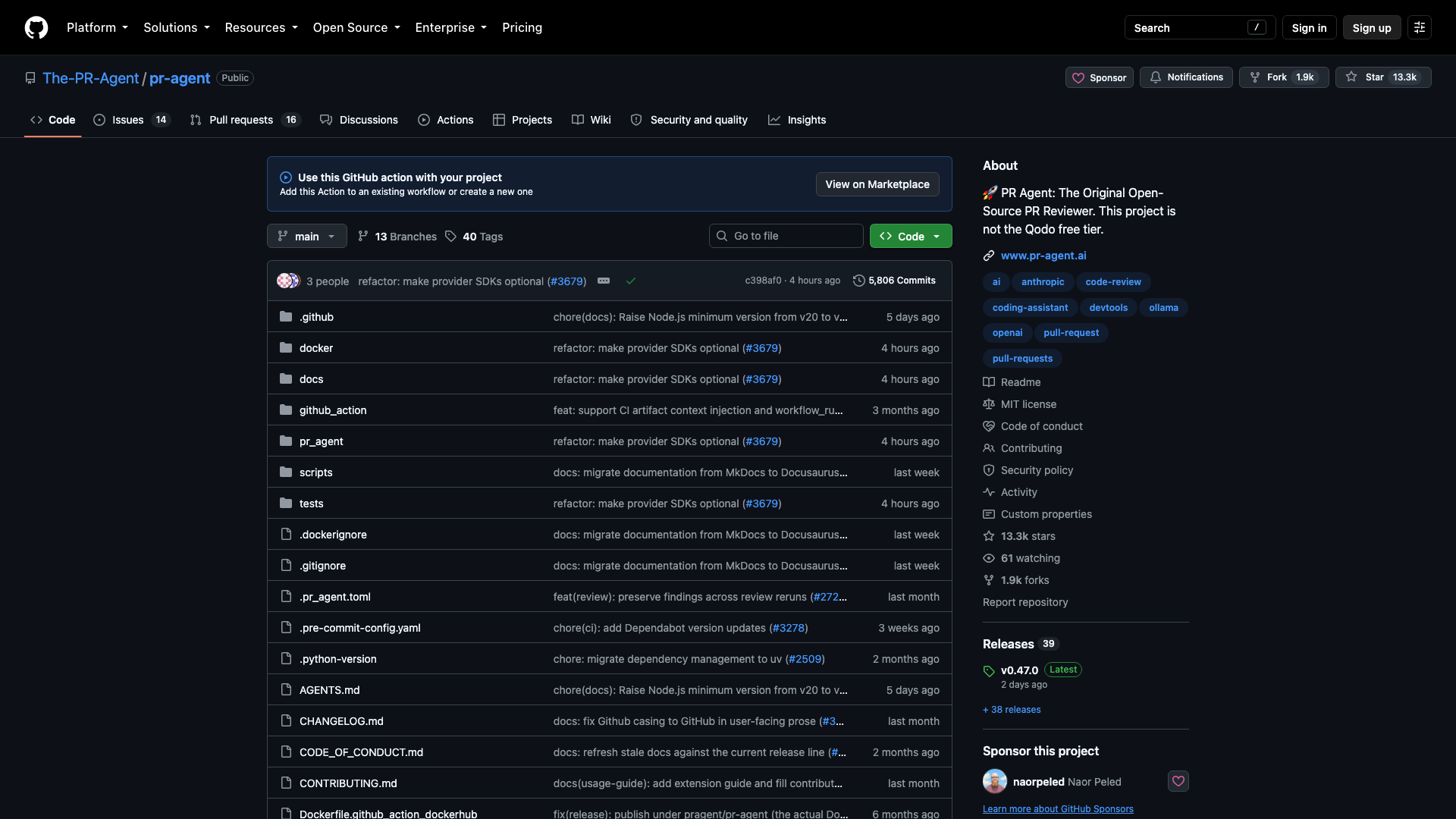The image size is (1456, 819).
Task: Click View on Marketplace button
Action: 877,184
